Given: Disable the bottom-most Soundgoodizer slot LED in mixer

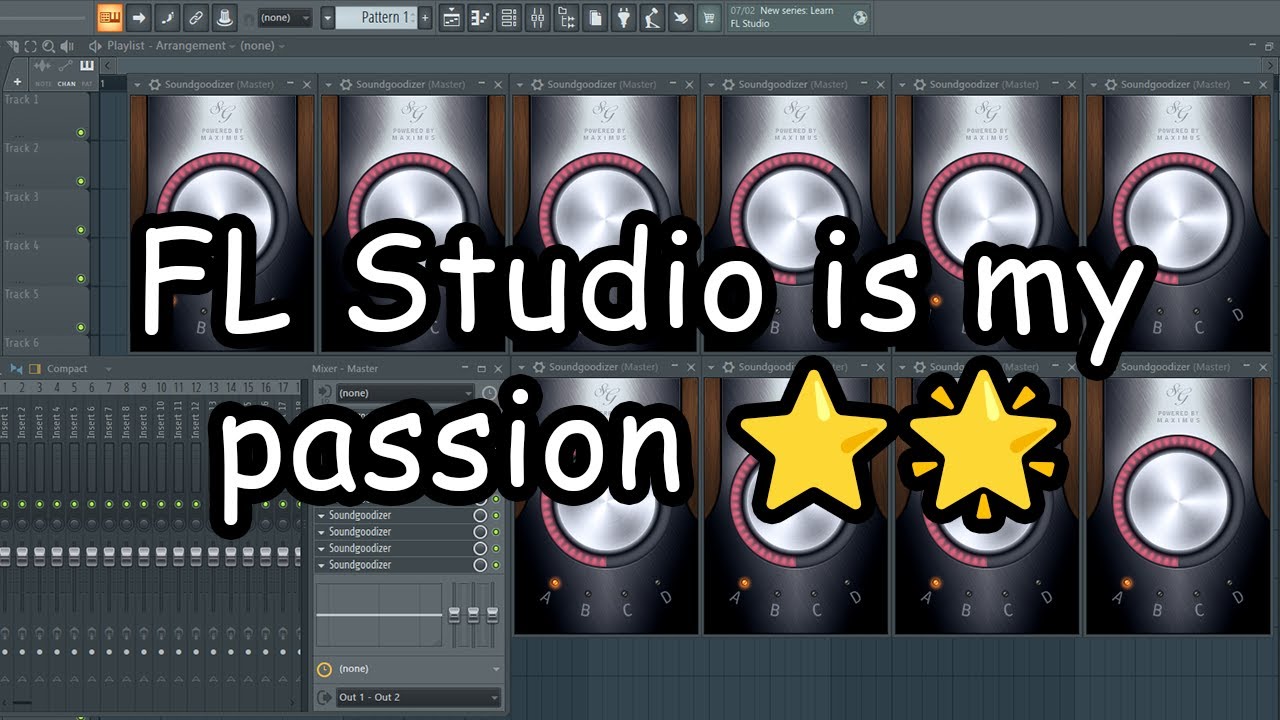Looking at the screenshot, I should coord(495,565).
